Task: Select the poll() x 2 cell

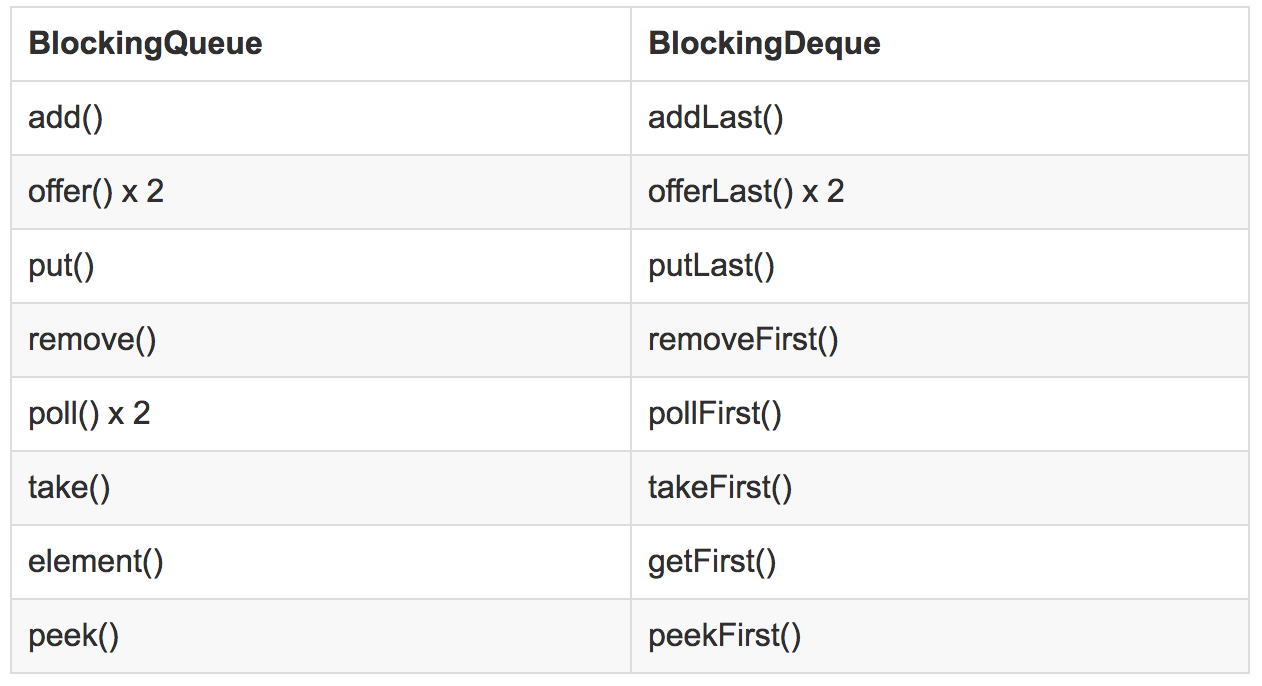Action: click(321, 414)
